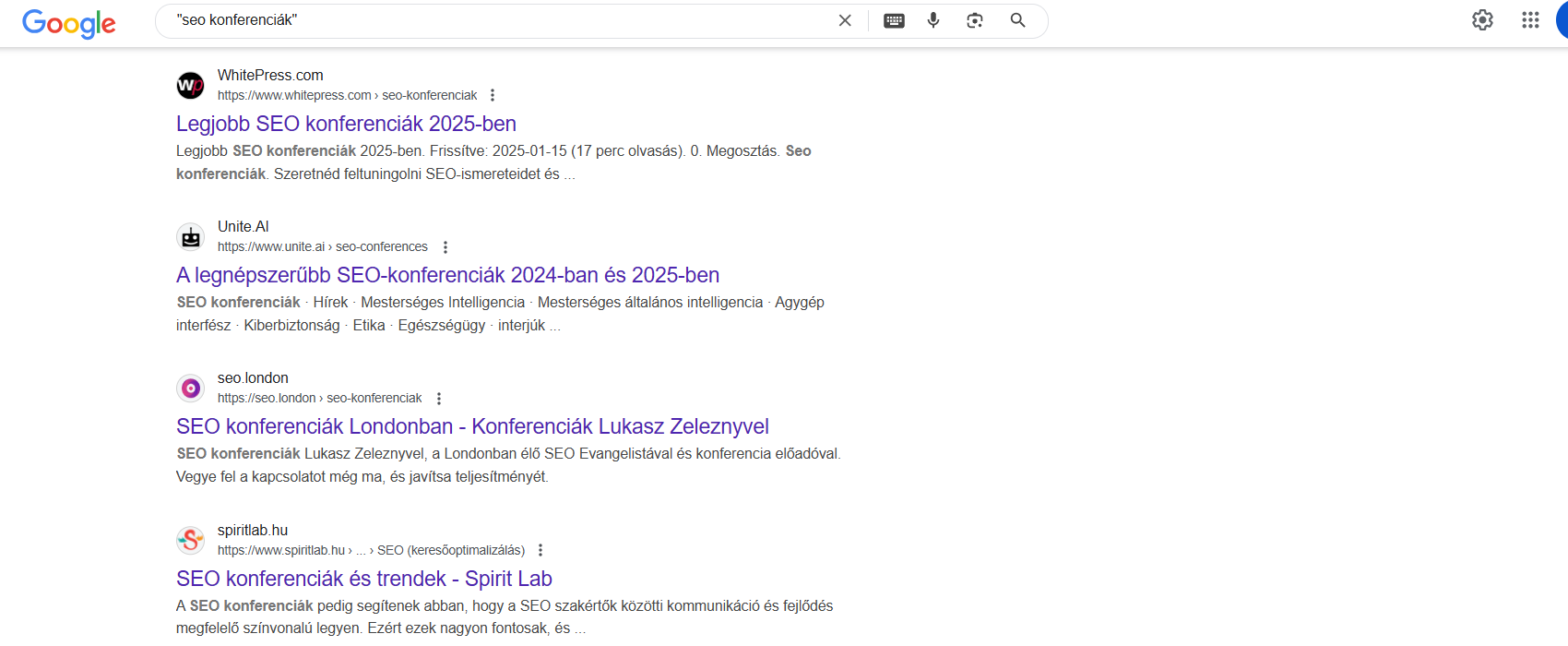Click the spiritlab.hu breadcrumb URL

click(x=371, y=550)
